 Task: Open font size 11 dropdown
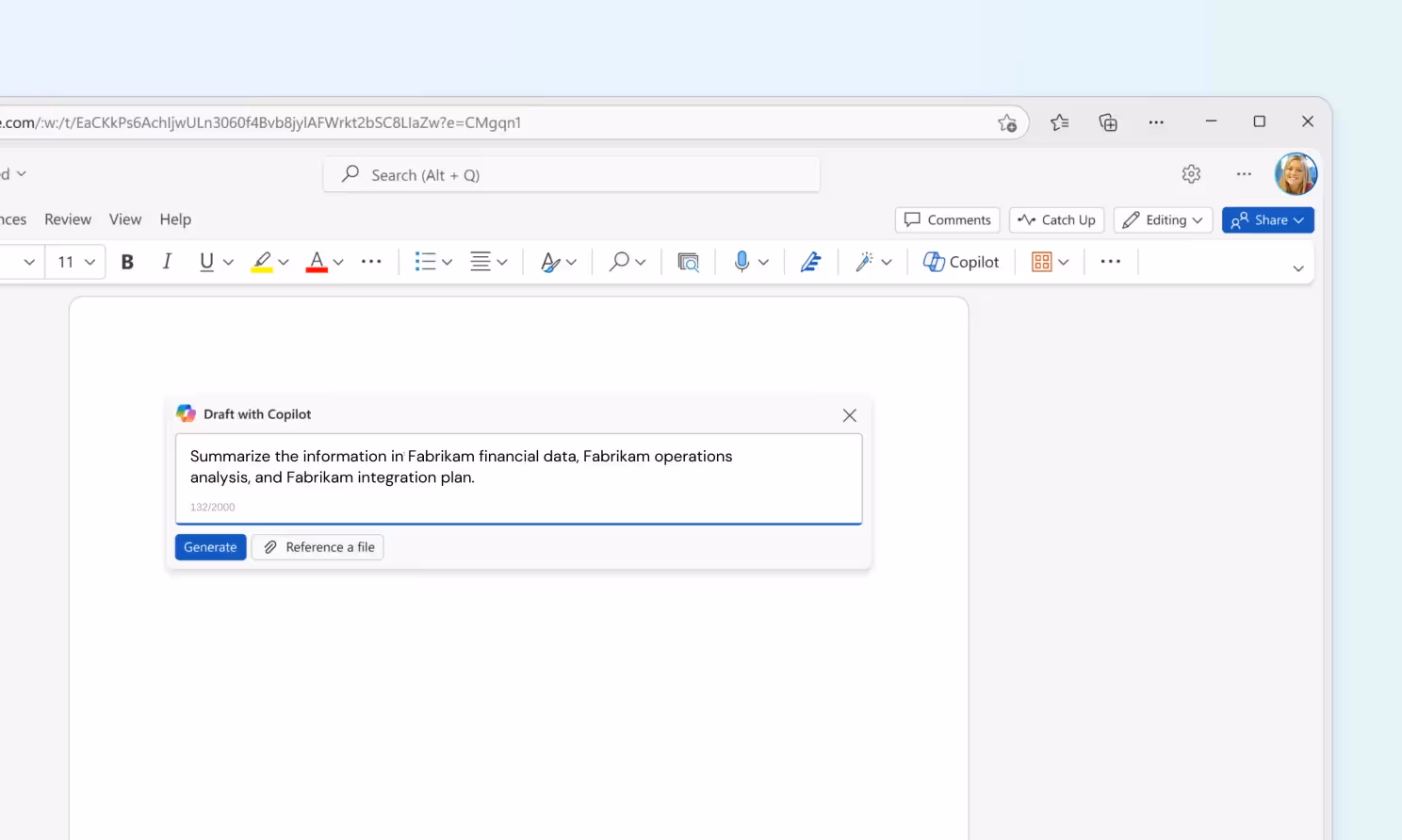pyautogui.click(x=77, y=262)
